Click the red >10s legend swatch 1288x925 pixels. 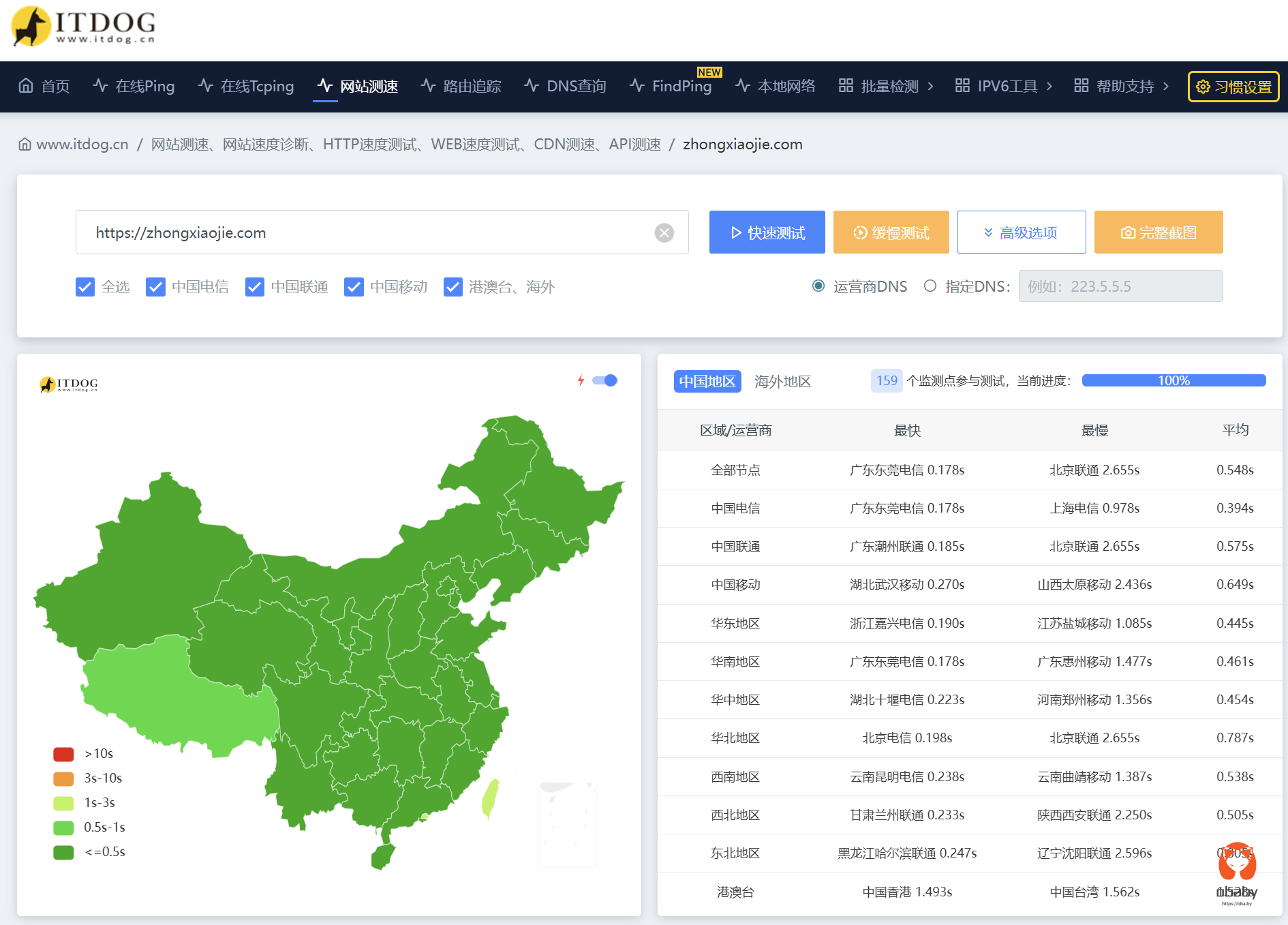(63, 754)
